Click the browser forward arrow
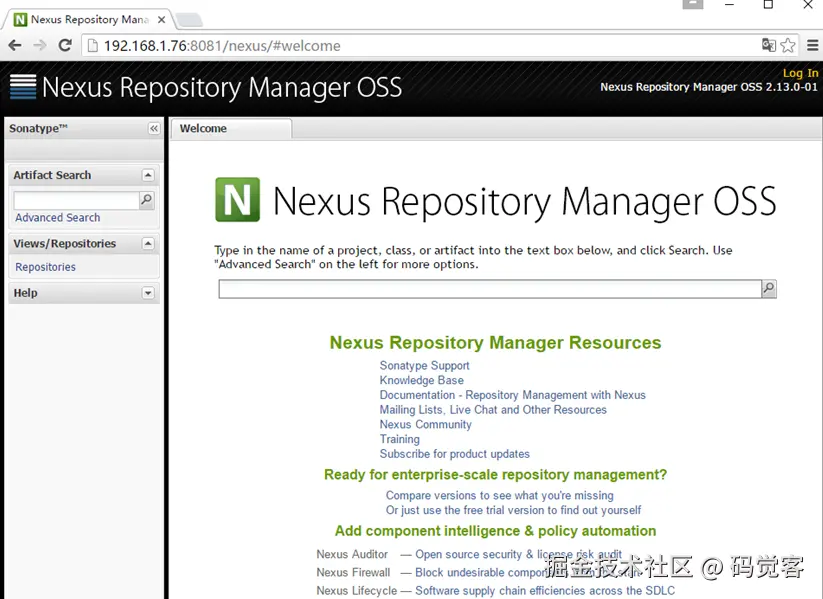Image resolution: width=823 pixels, height=599 pixels. [x=40, y=46]
